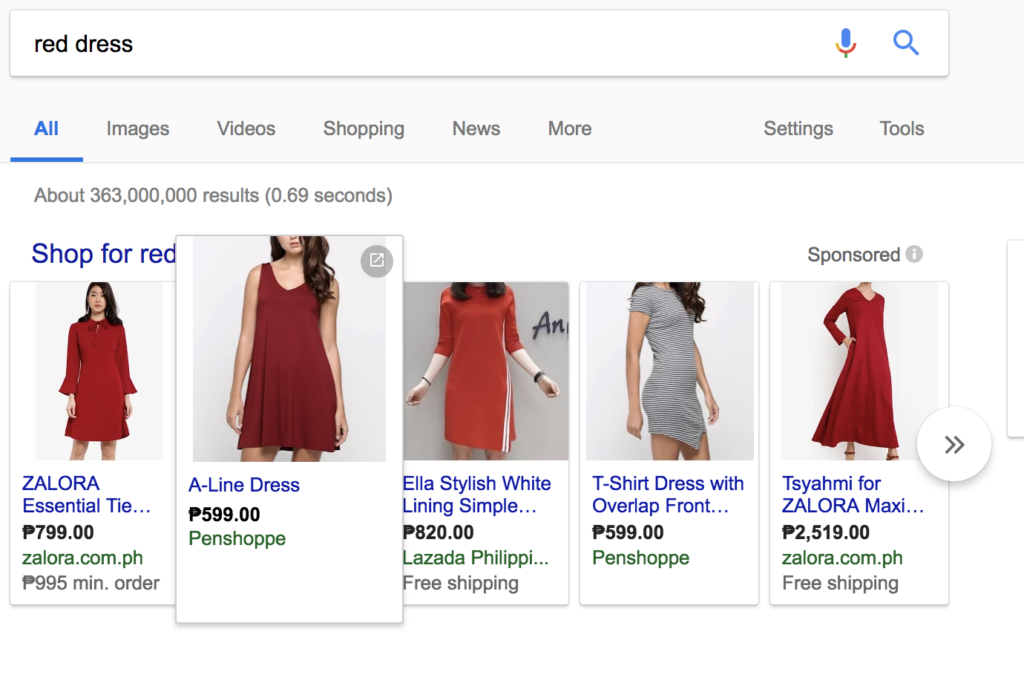Screen dimensions: 1024x698
Task: Open the More search categories dropdown
Action: click(569, 128)
